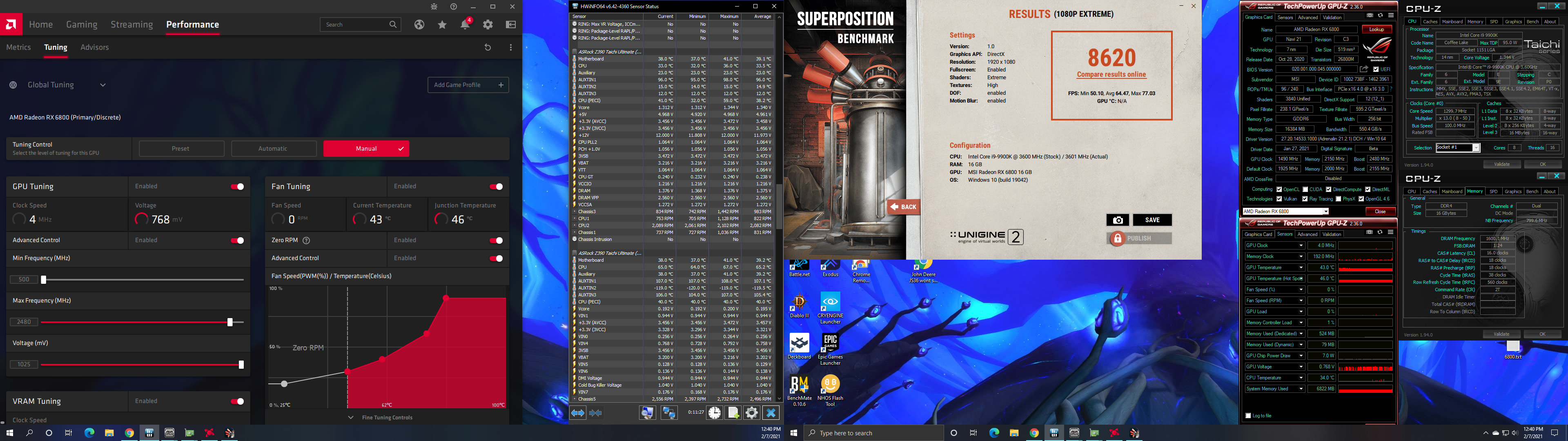1568x441 pixels.
Task: Reset HWiNFO elapsed-time clock icon
Action: 715,413
